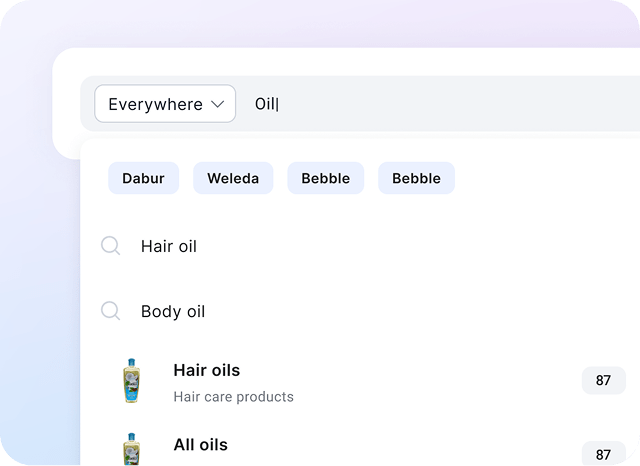
Task: Open the All oils bottle thumbnail
Action: click(x=131, y=449)
